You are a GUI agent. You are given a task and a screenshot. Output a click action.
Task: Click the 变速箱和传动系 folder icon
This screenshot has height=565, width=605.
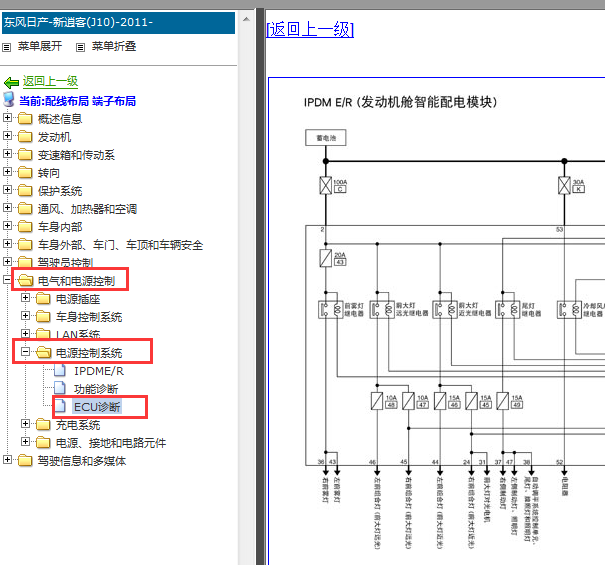(x=25, y=154)
